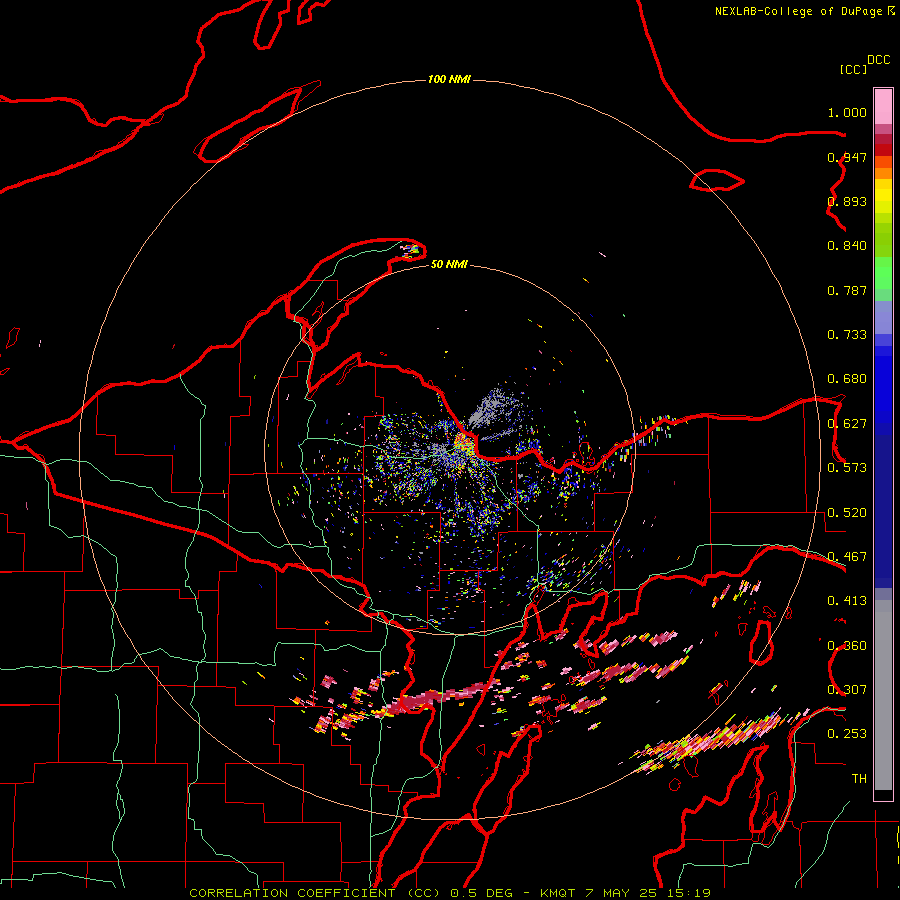This screenshot has width=900, height=900.
Task: Click the 0.307 scale value
Action: pos(847,690)
